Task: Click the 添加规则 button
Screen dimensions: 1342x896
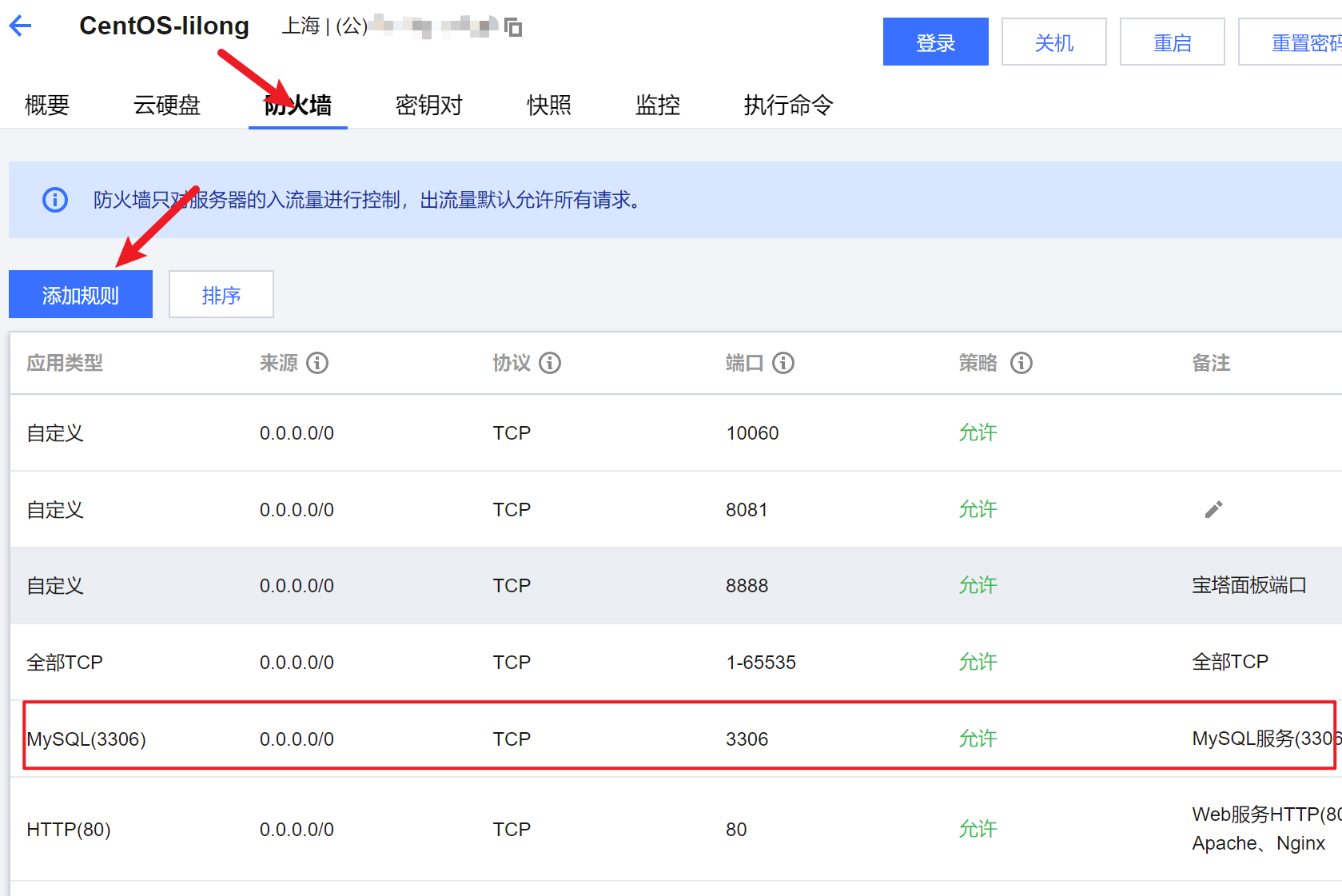Action: pos(81,294)
